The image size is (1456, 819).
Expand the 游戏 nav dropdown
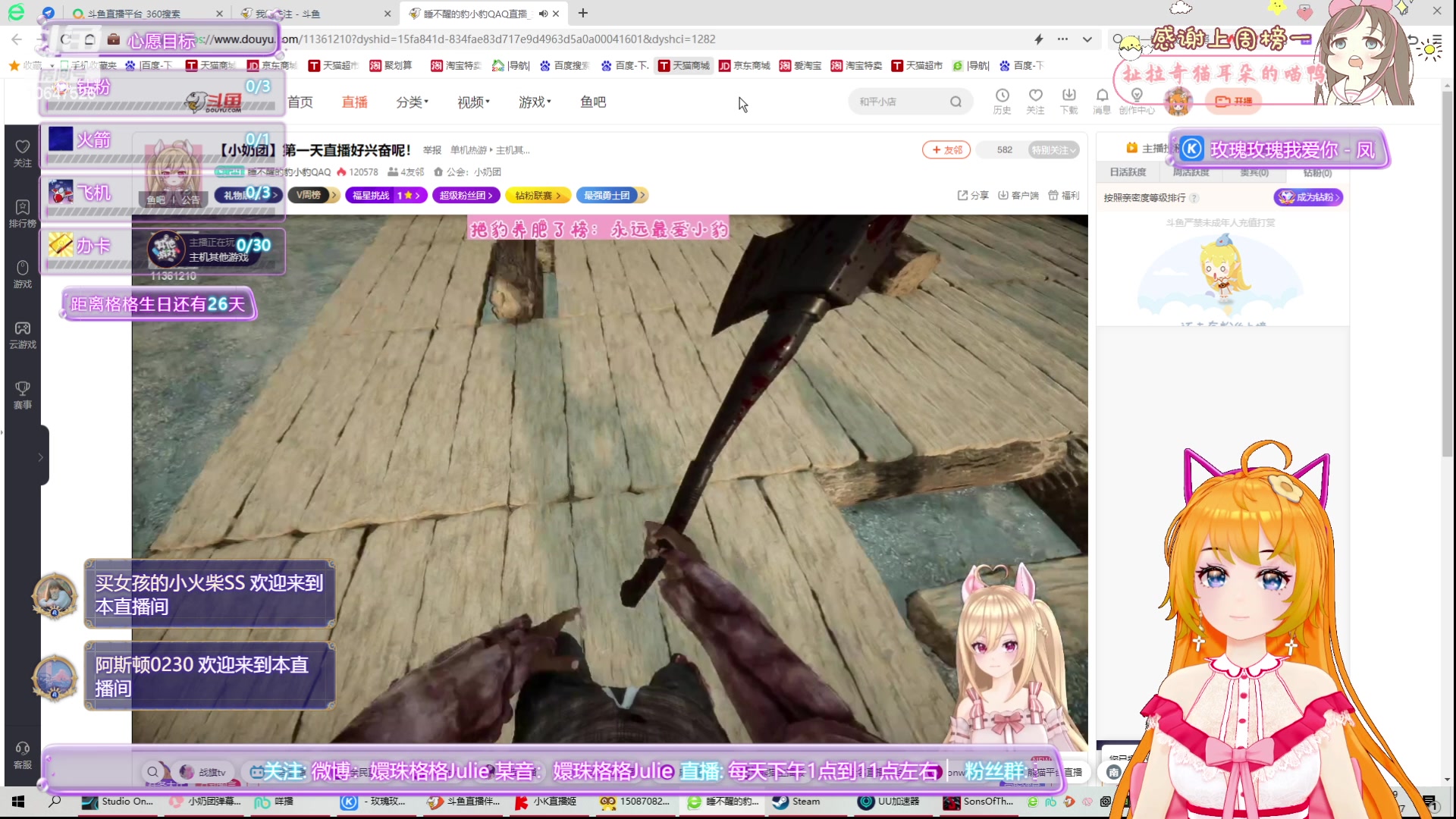point(535,102)
